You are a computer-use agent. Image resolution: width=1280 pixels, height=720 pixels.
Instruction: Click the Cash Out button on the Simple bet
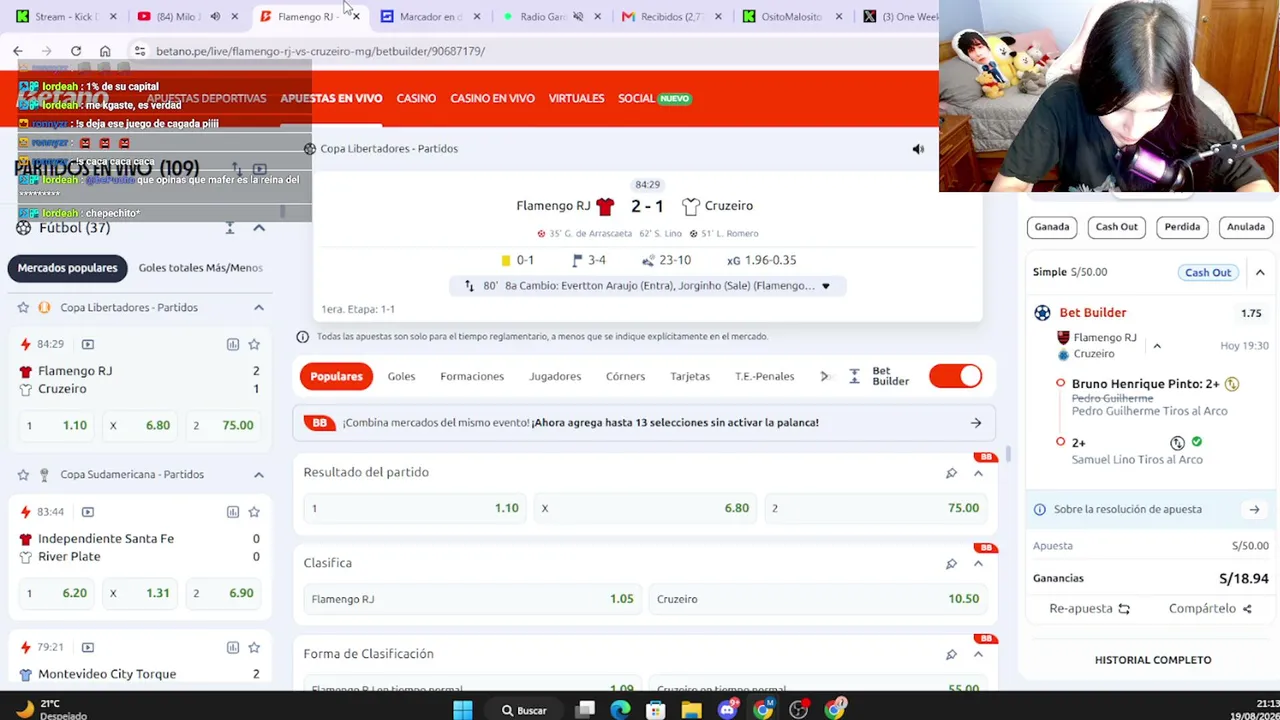[x=1208, y=273]
